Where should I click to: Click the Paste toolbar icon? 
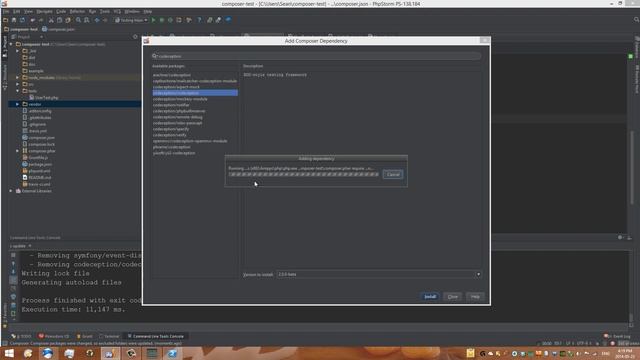coord(68,20)
